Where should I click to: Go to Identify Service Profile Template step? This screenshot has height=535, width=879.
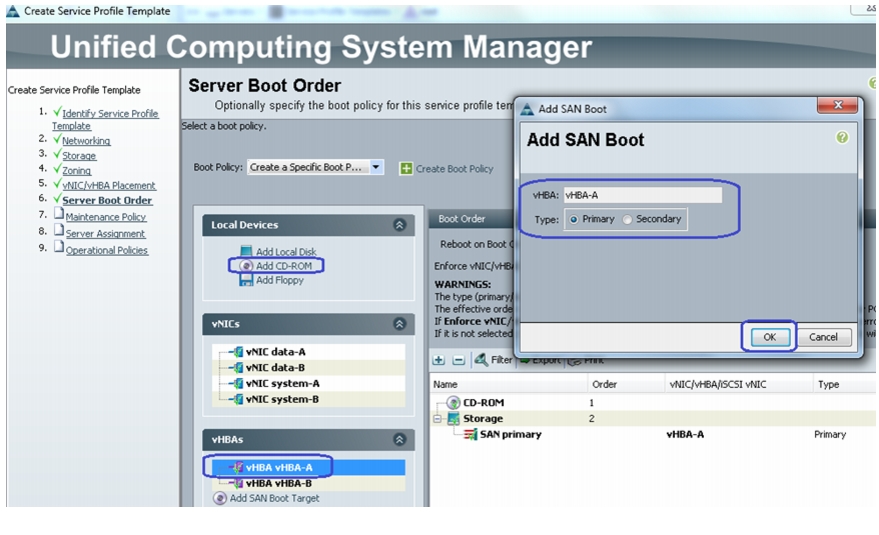point(105,119)
